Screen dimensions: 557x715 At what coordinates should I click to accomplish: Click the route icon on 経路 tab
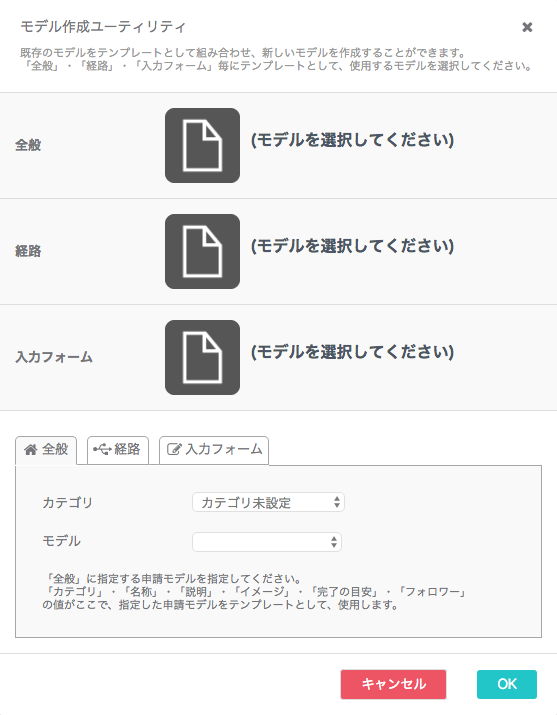(102, 450)
